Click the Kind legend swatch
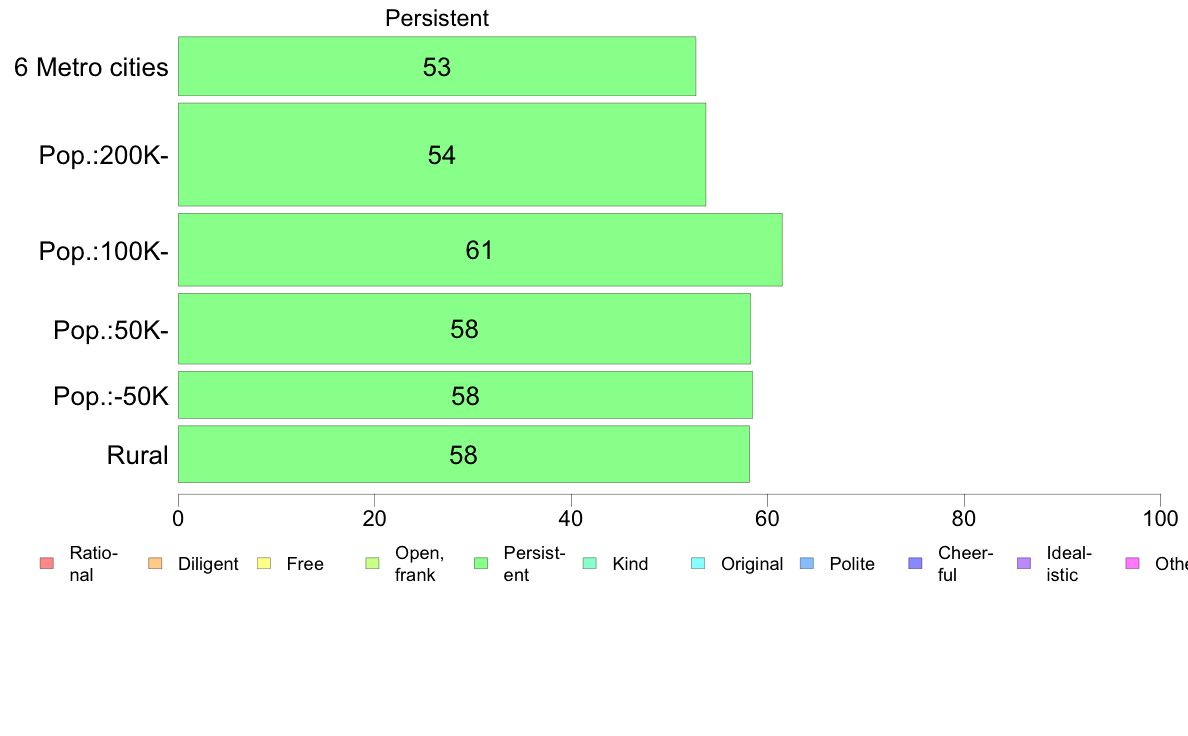The width and height of the screenshot is (1188, 736). coord(589,563)
